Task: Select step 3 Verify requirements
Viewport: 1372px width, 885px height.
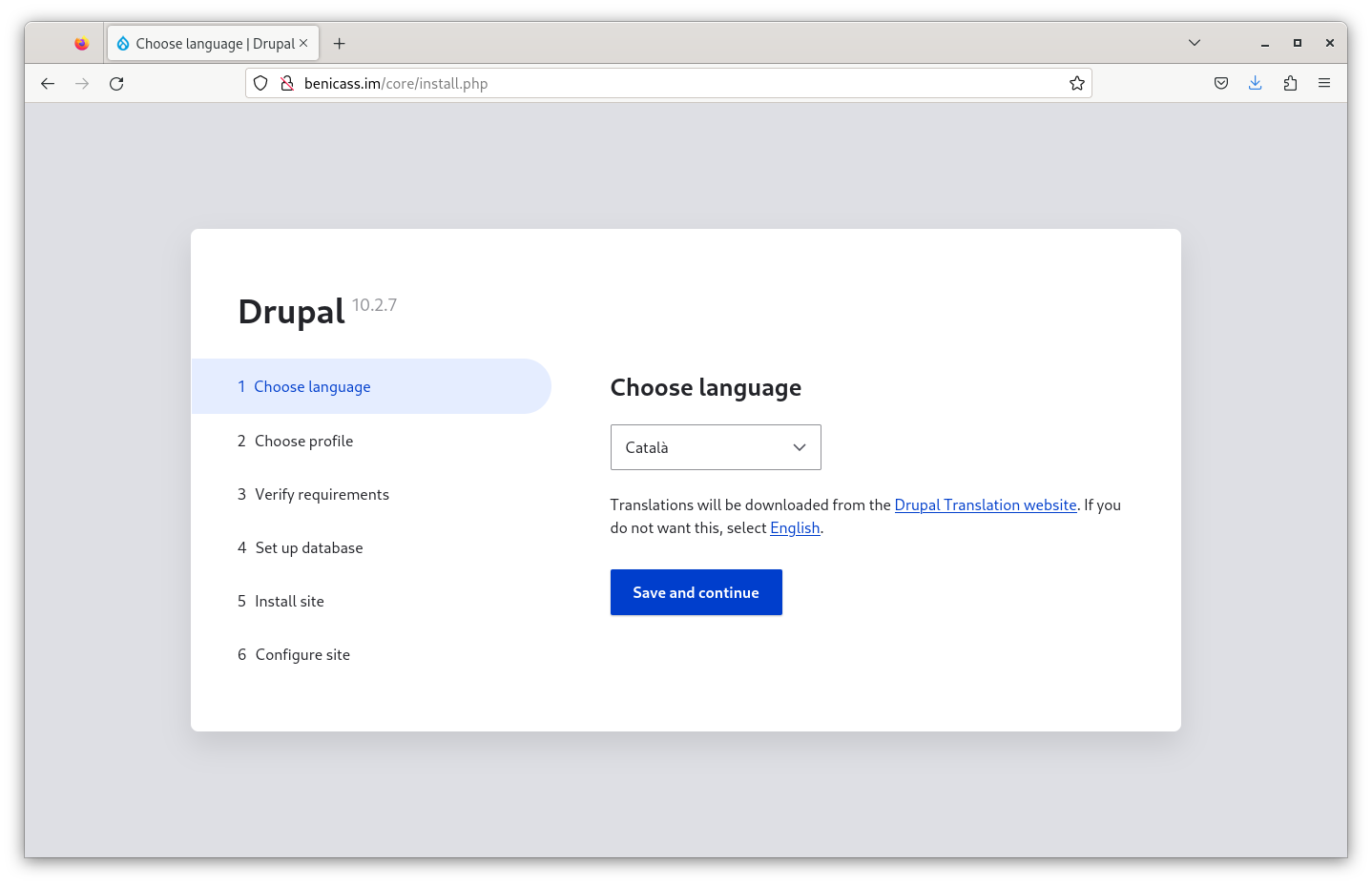Action: coord(313,494)
